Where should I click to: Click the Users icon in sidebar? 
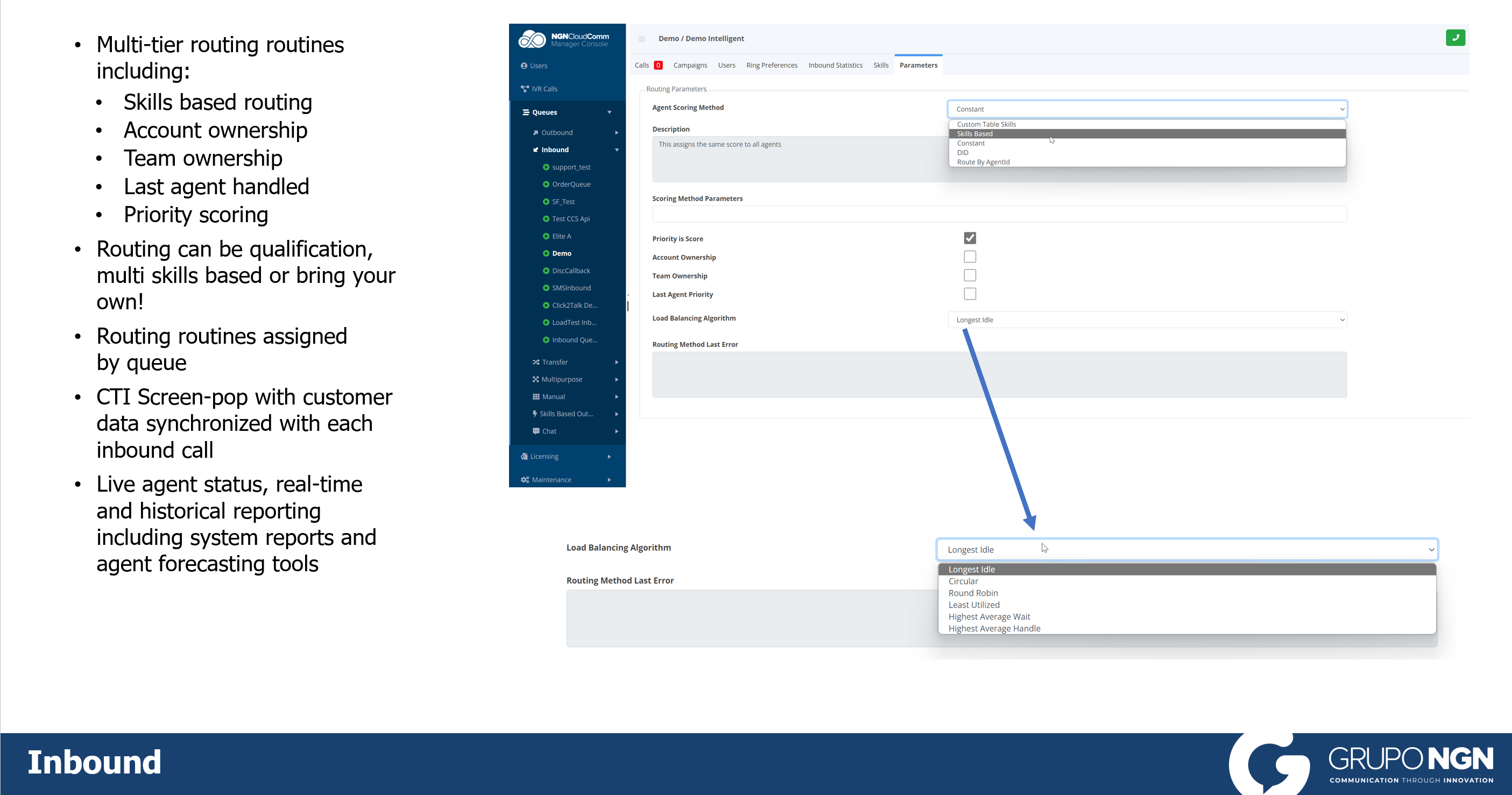click(x=524, y=66)
